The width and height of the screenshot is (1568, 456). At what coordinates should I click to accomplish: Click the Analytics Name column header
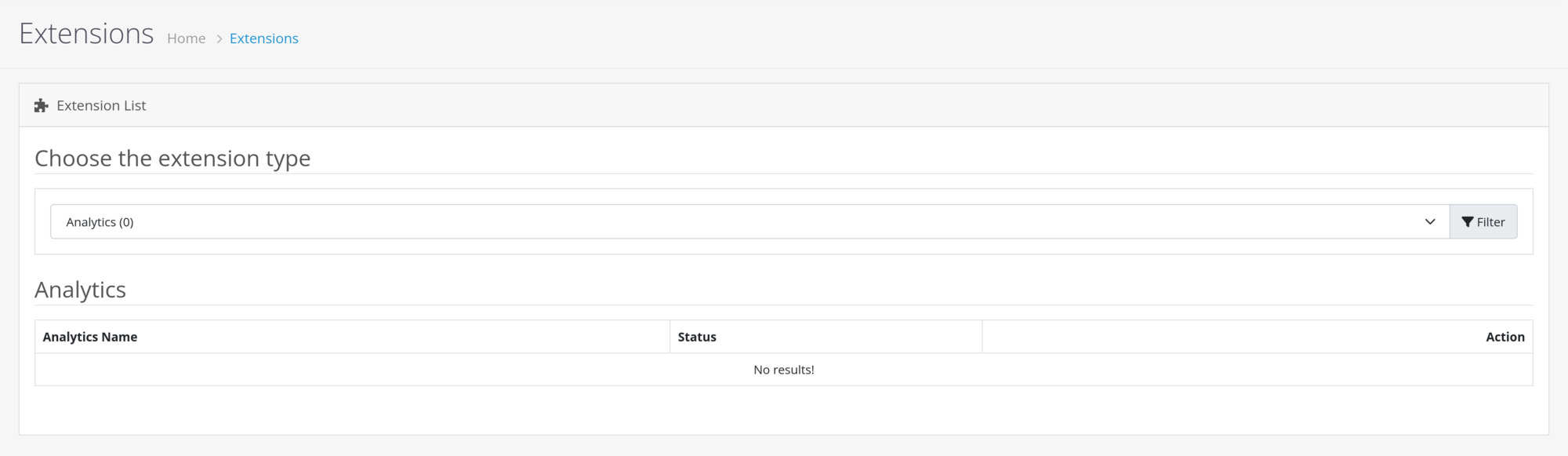[x=89, y=336]
